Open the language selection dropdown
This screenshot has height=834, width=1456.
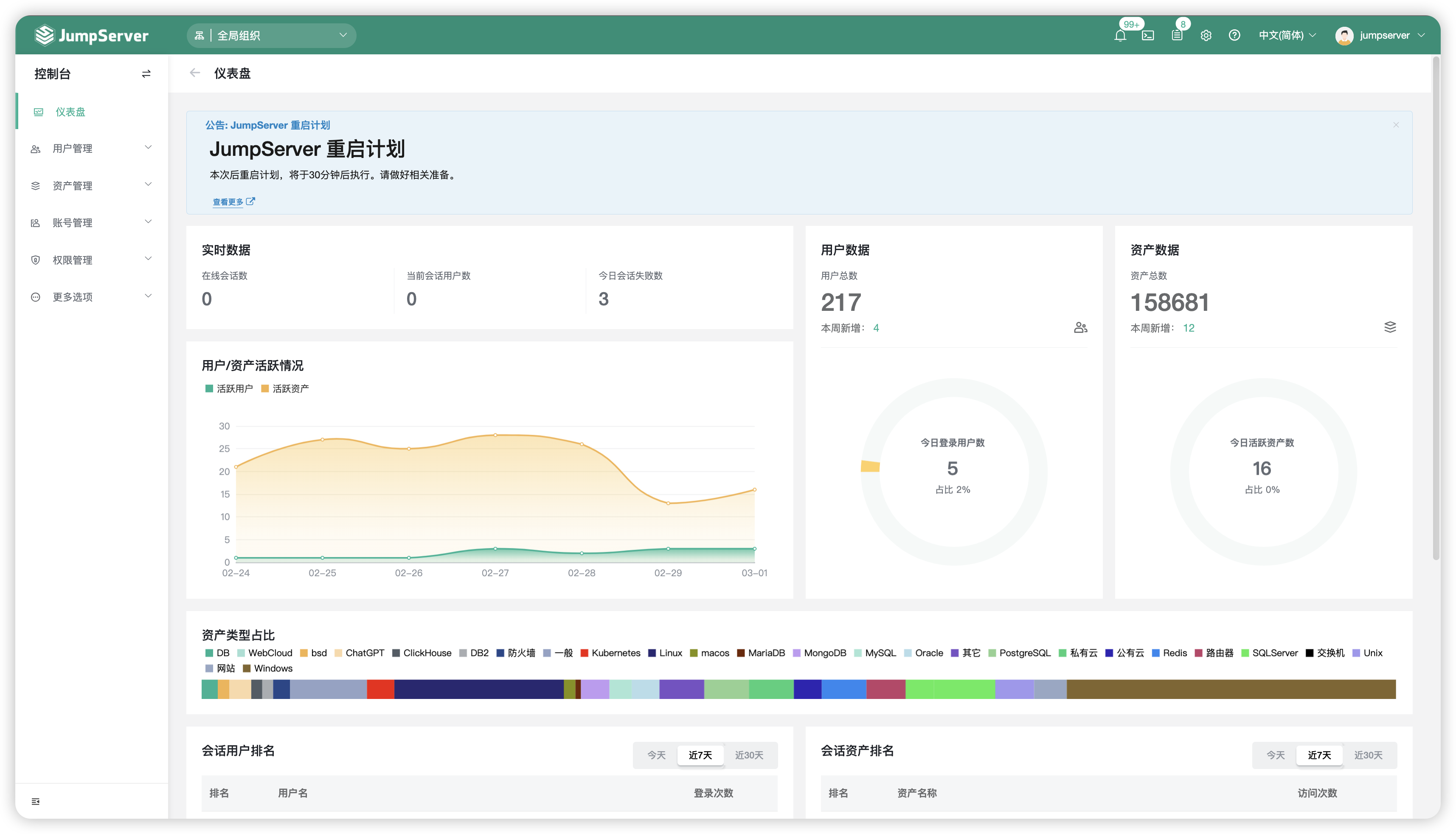[1287, 36]
